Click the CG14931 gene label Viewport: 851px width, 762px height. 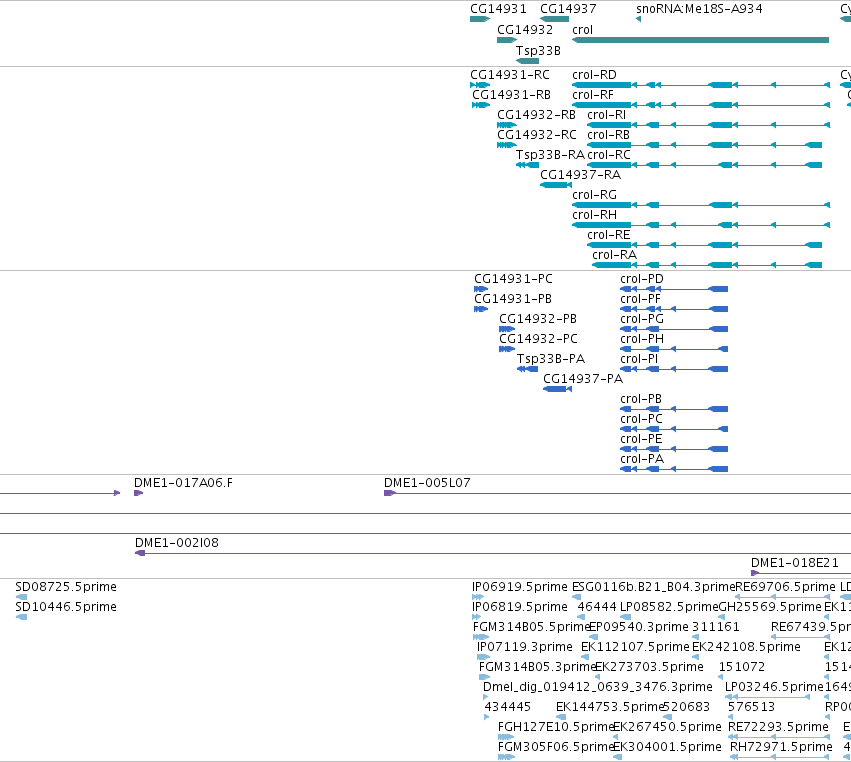click(498, 9)
